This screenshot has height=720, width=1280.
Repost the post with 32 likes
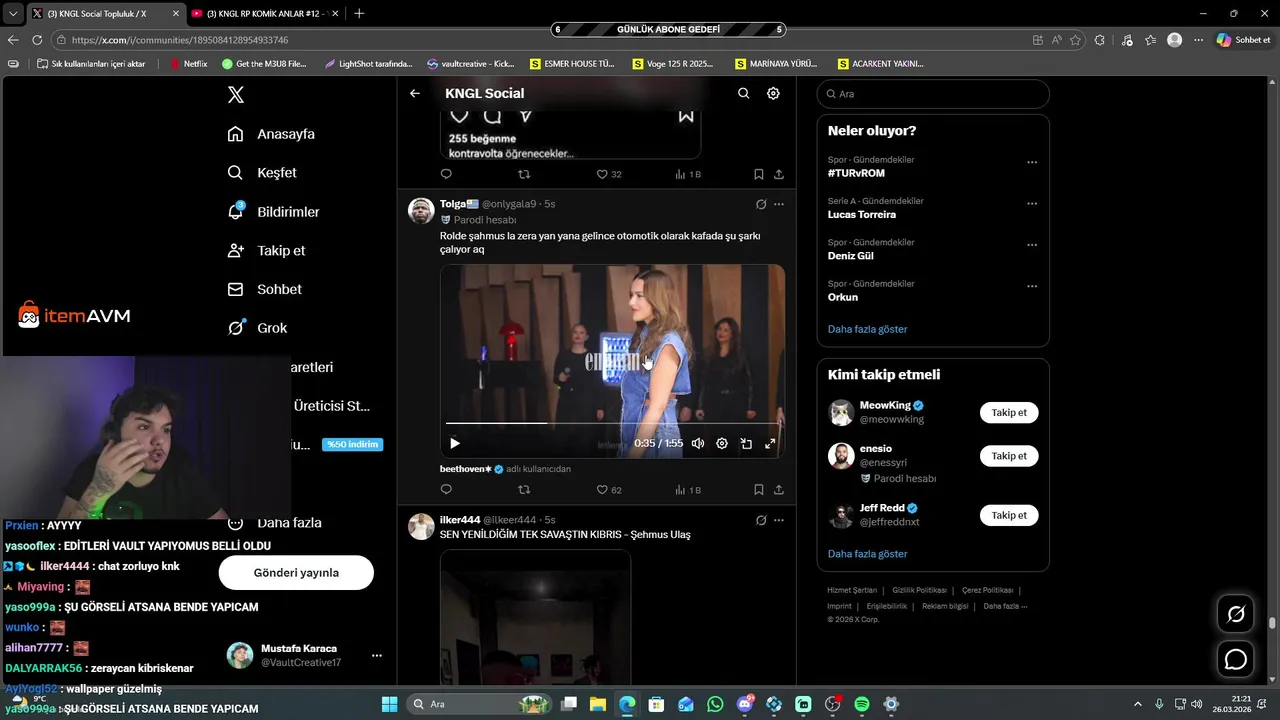click(x=524, y=174)
